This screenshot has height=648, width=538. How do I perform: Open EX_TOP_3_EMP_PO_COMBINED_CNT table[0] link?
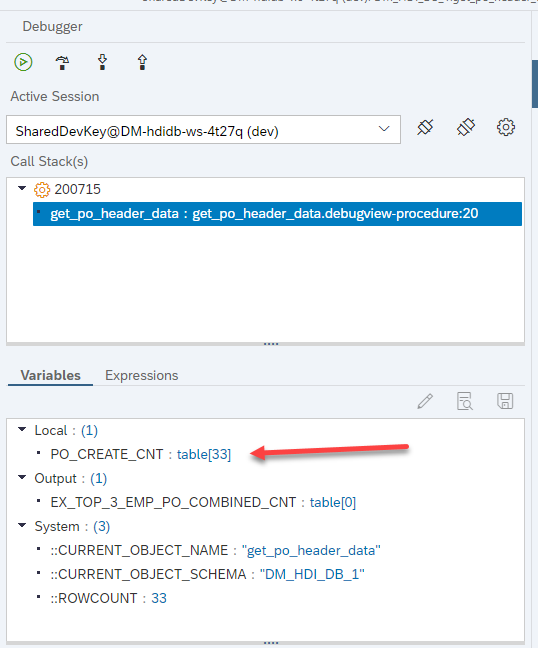pos(333,502)
